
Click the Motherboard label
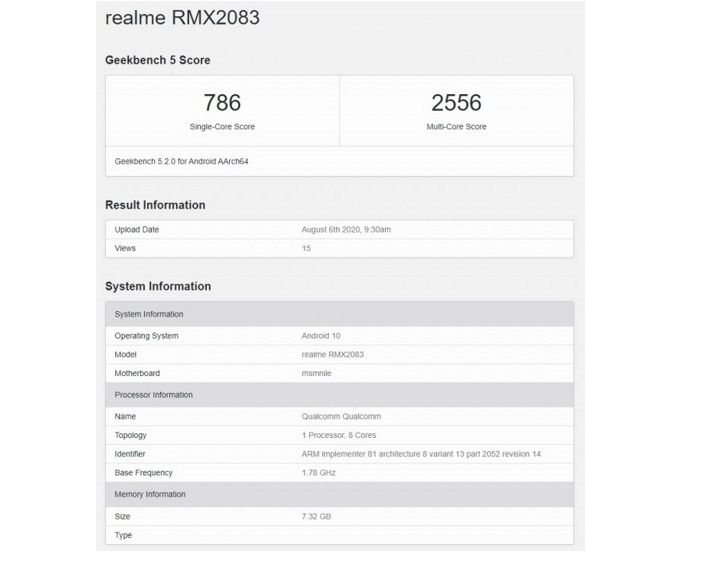(x=137, y=373)
